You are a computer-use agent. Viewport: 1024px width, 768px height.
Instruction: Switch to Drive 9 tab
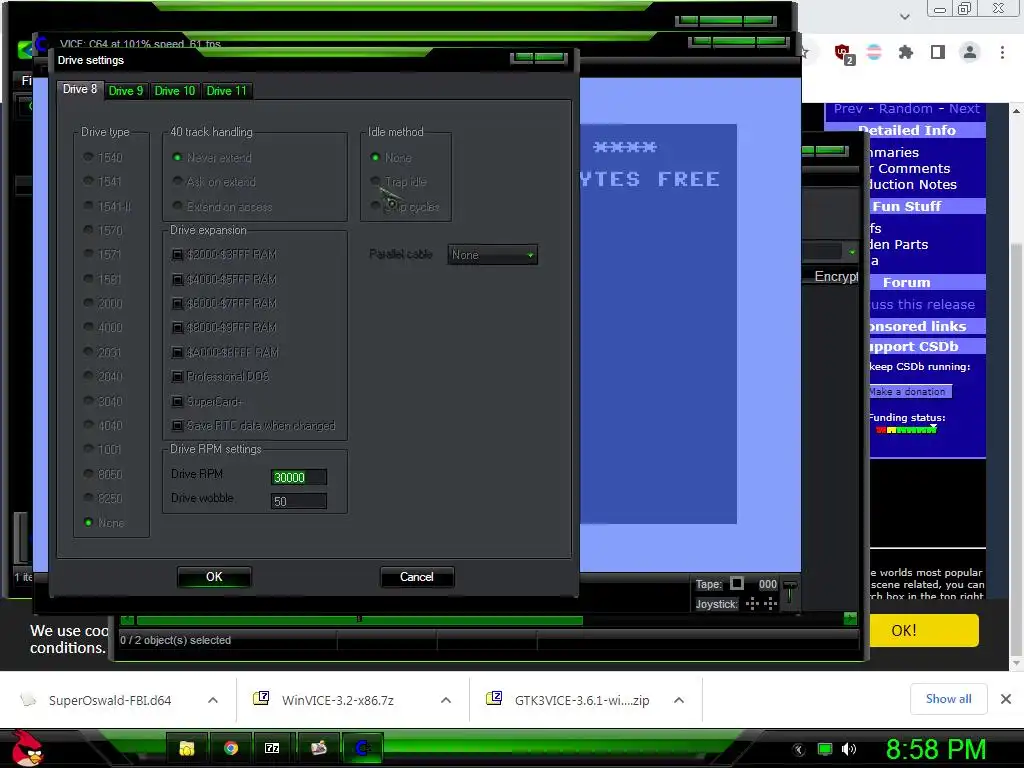(125, 91)
